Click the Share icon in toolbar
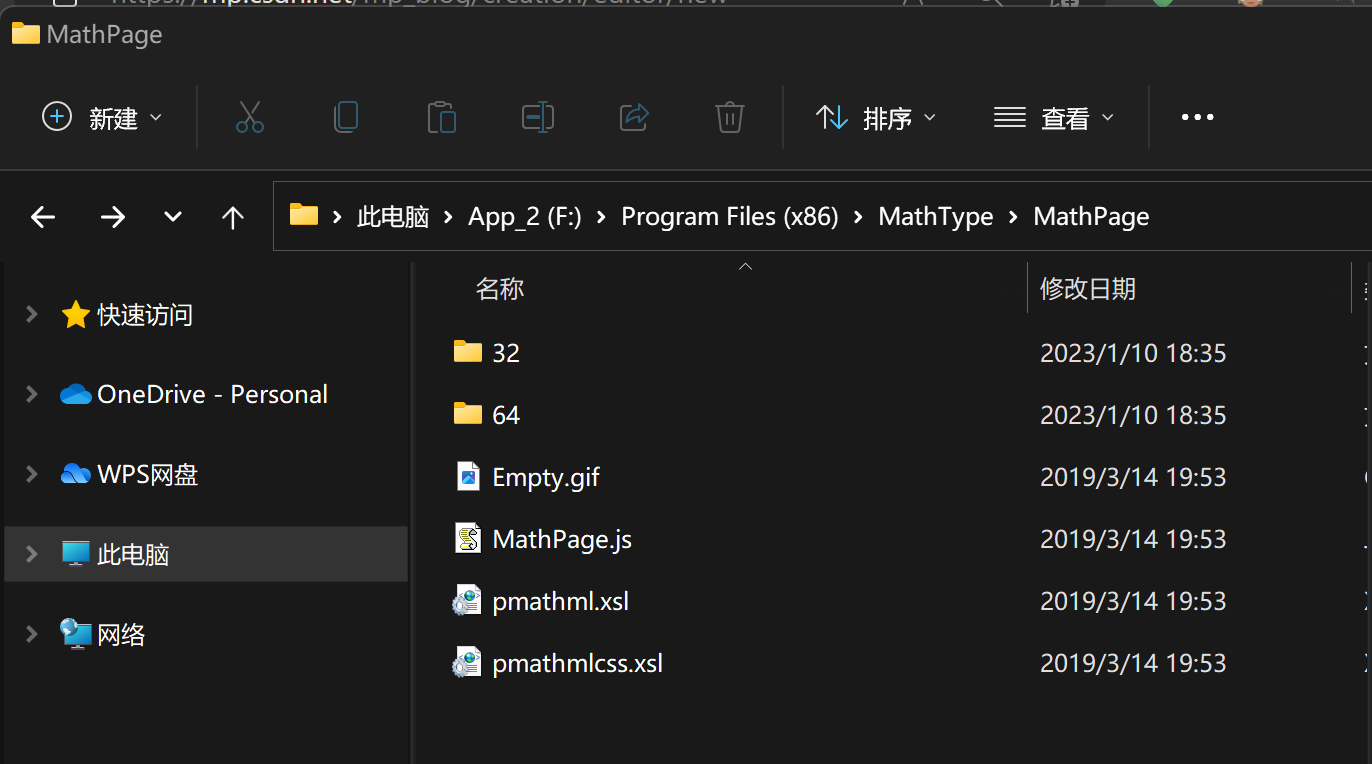This screenshot has height=764, width=1372. click(x=635, y=117)
